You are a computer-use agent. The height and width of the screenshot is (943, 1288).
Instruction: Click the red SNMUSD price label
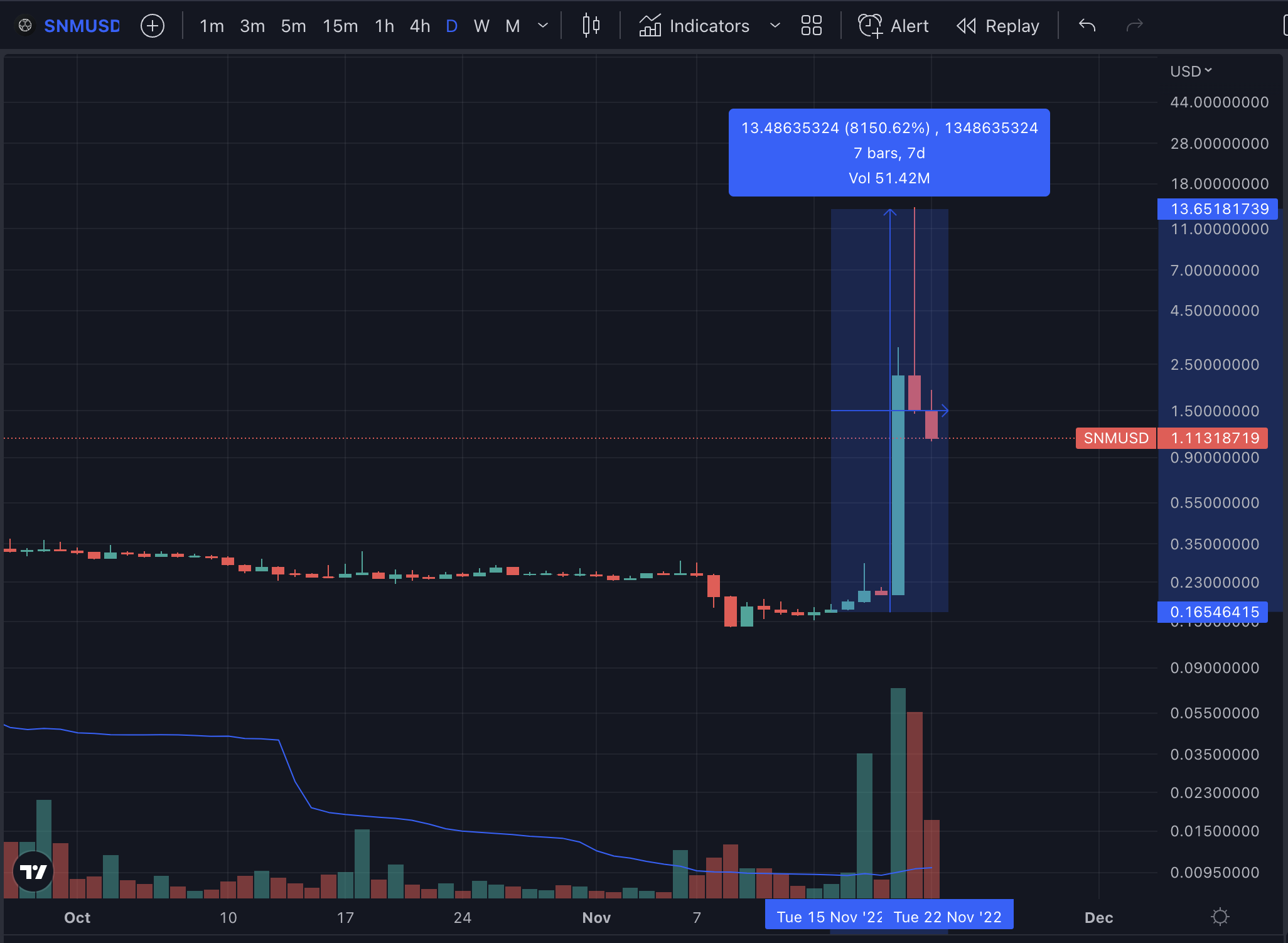tap(1115, 438)
